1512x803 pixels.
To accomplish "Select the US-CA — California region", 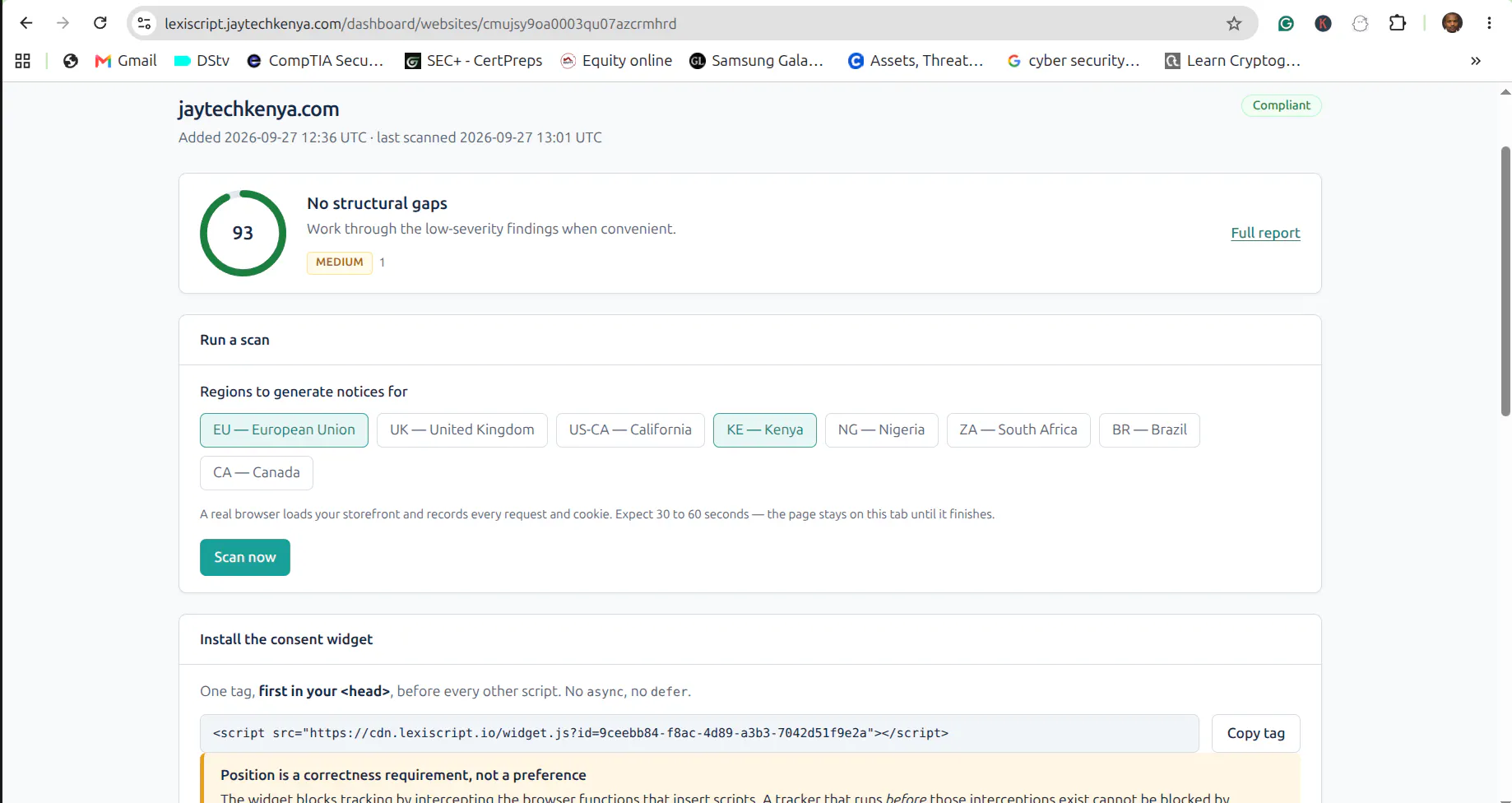I will click(x=630, y=430).
